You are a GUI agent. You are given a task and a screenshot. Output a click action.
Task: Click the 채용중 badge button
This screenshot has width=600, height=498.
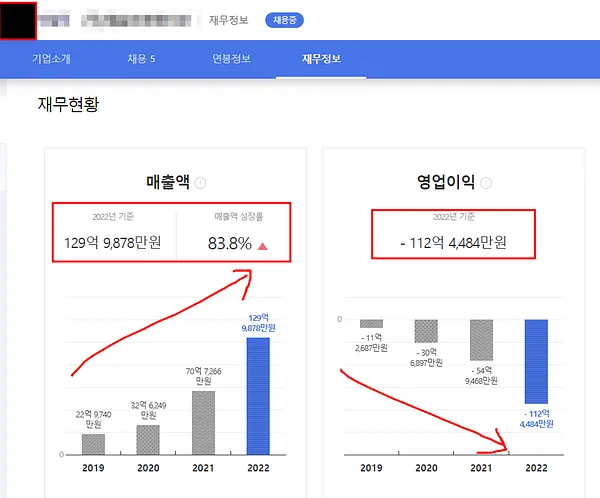tap(284, 20)
